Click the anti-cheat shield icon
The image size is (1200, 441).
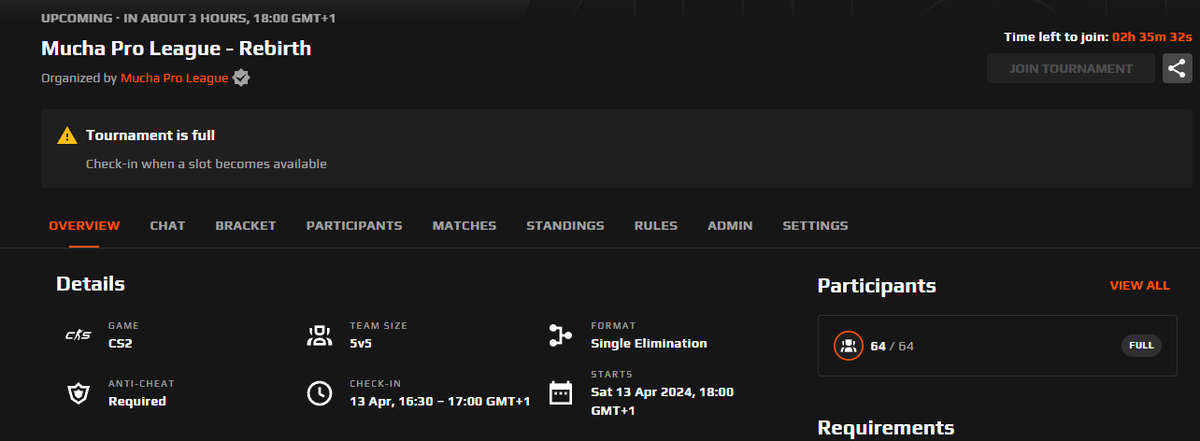click(77, 393)
